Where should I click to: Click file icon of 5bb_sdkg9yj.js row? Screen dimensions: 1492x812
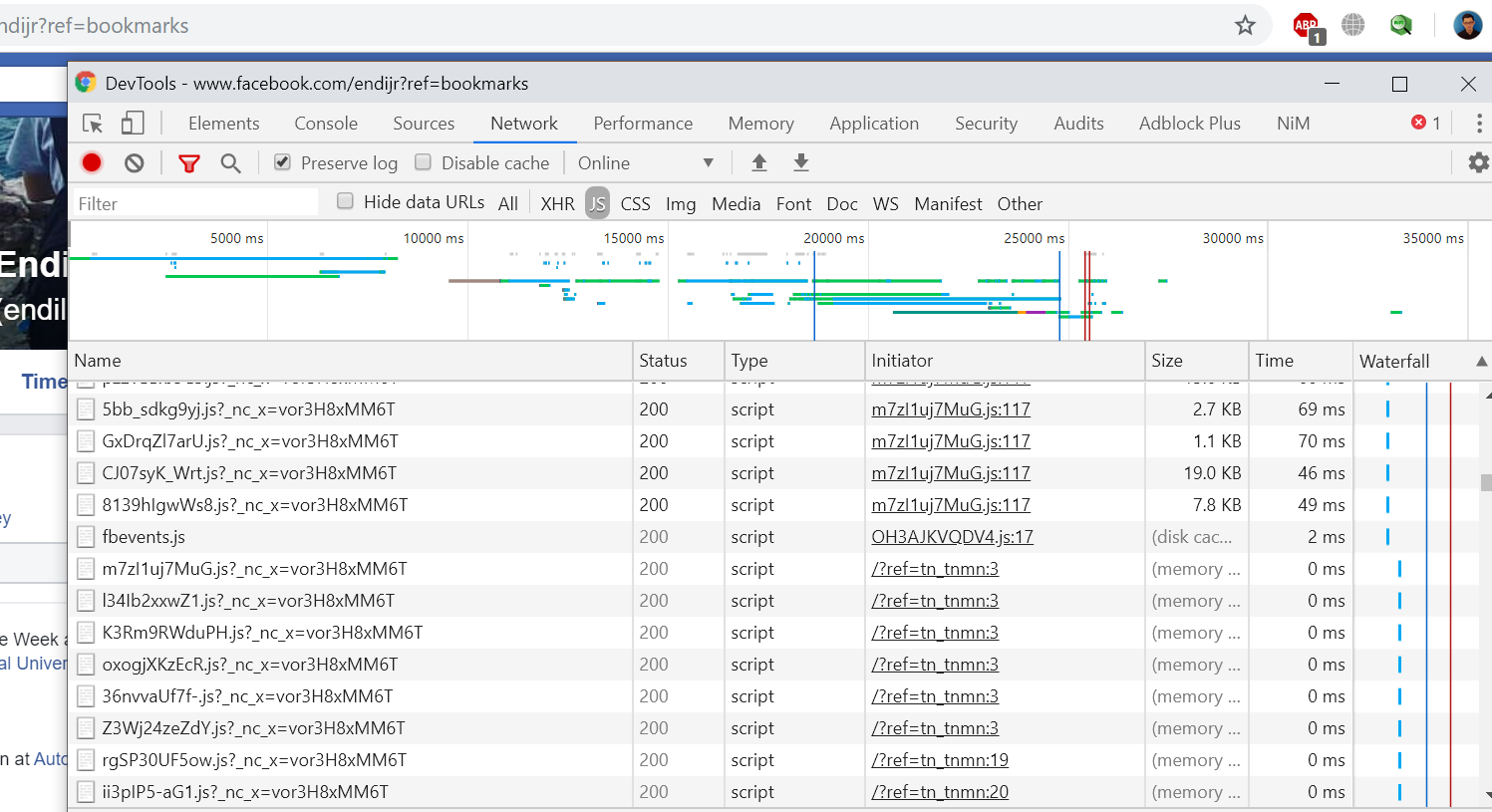pos(86,409)
